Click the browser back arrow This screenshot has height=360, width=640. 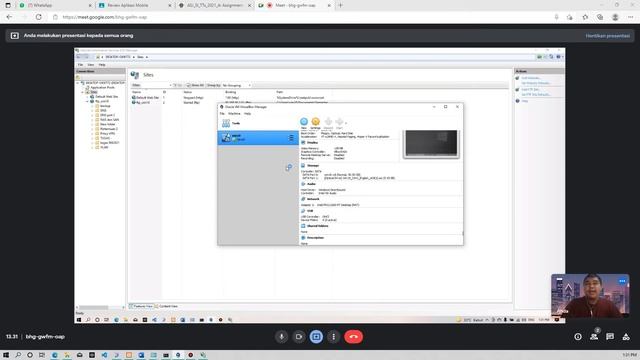[x=9, y=17]
